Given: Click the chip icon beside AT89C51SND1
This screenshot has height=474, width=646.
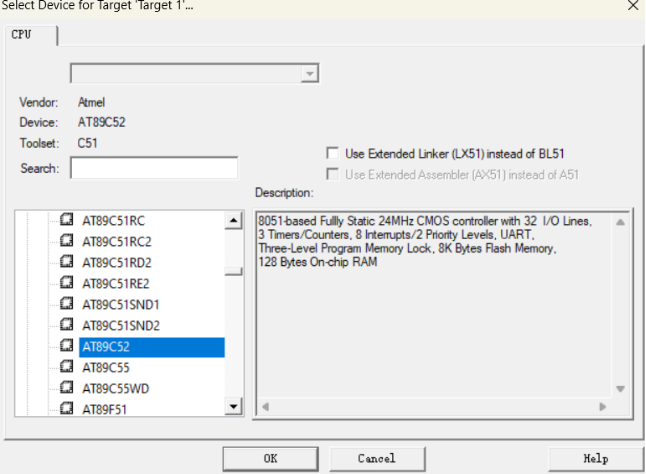Looking at the screenshot, I should pos(67,304).
